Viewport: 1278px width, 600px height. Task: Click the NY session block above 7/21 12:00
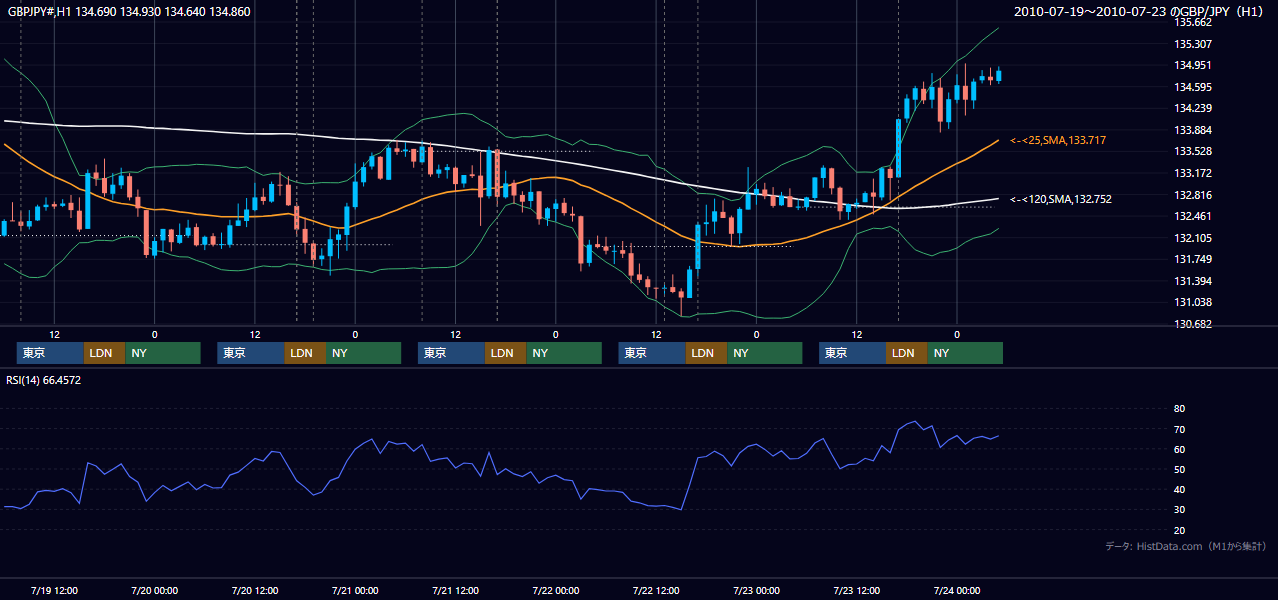tap(564, 353)
